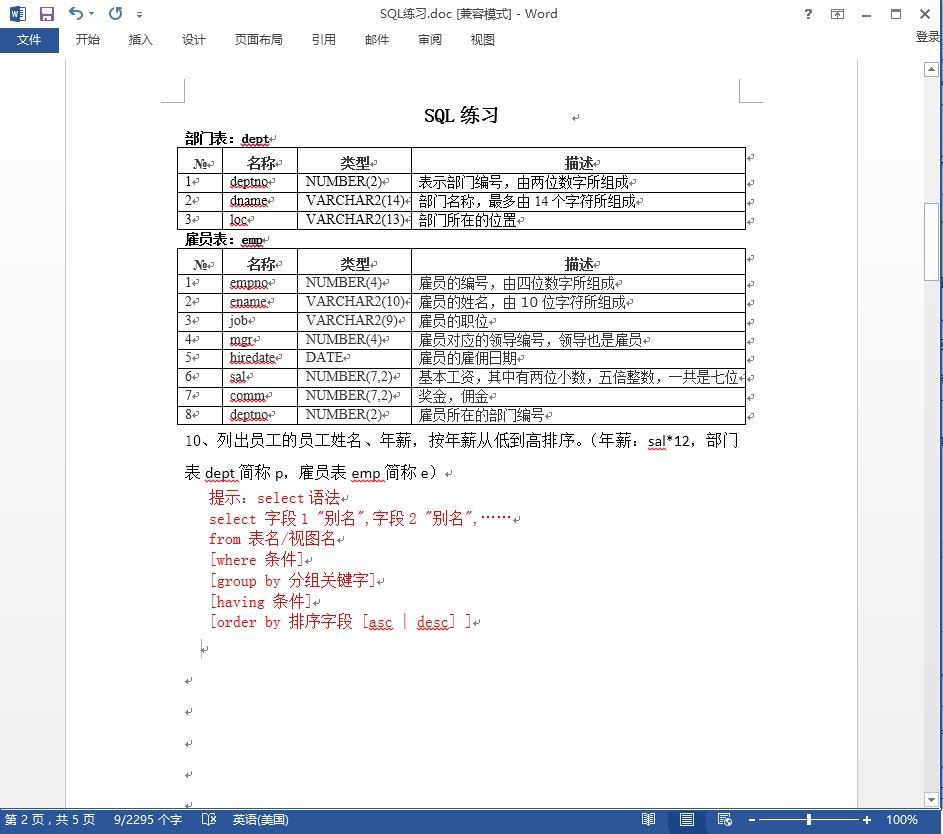Click the zoom slider handle
This screenshot has height=834, width=943.
coord(809,820)
